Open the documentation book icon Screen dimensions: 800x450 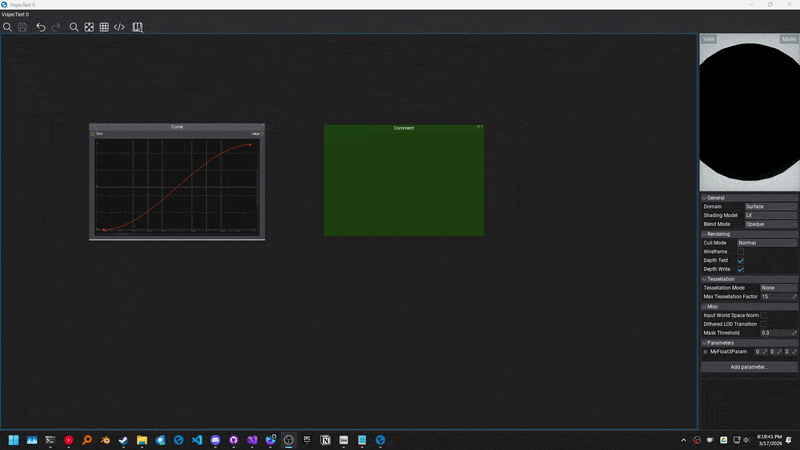pos(137,27)
